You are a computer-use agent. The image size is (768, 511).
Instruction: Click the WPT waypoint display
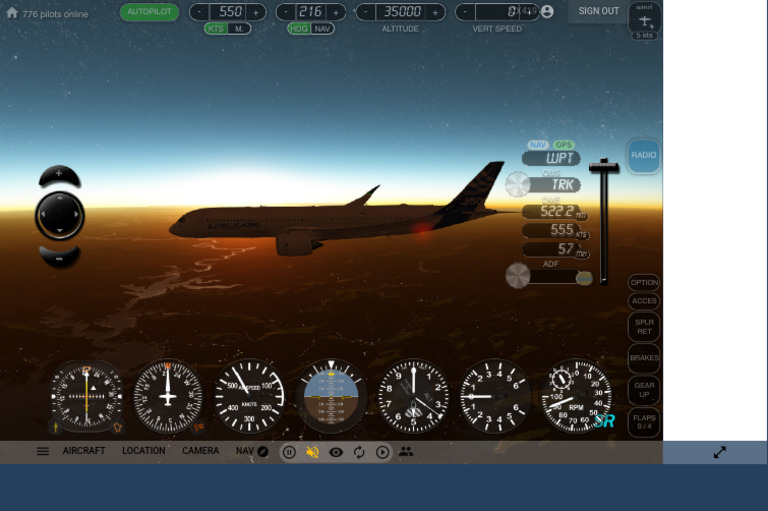(551, 158)
